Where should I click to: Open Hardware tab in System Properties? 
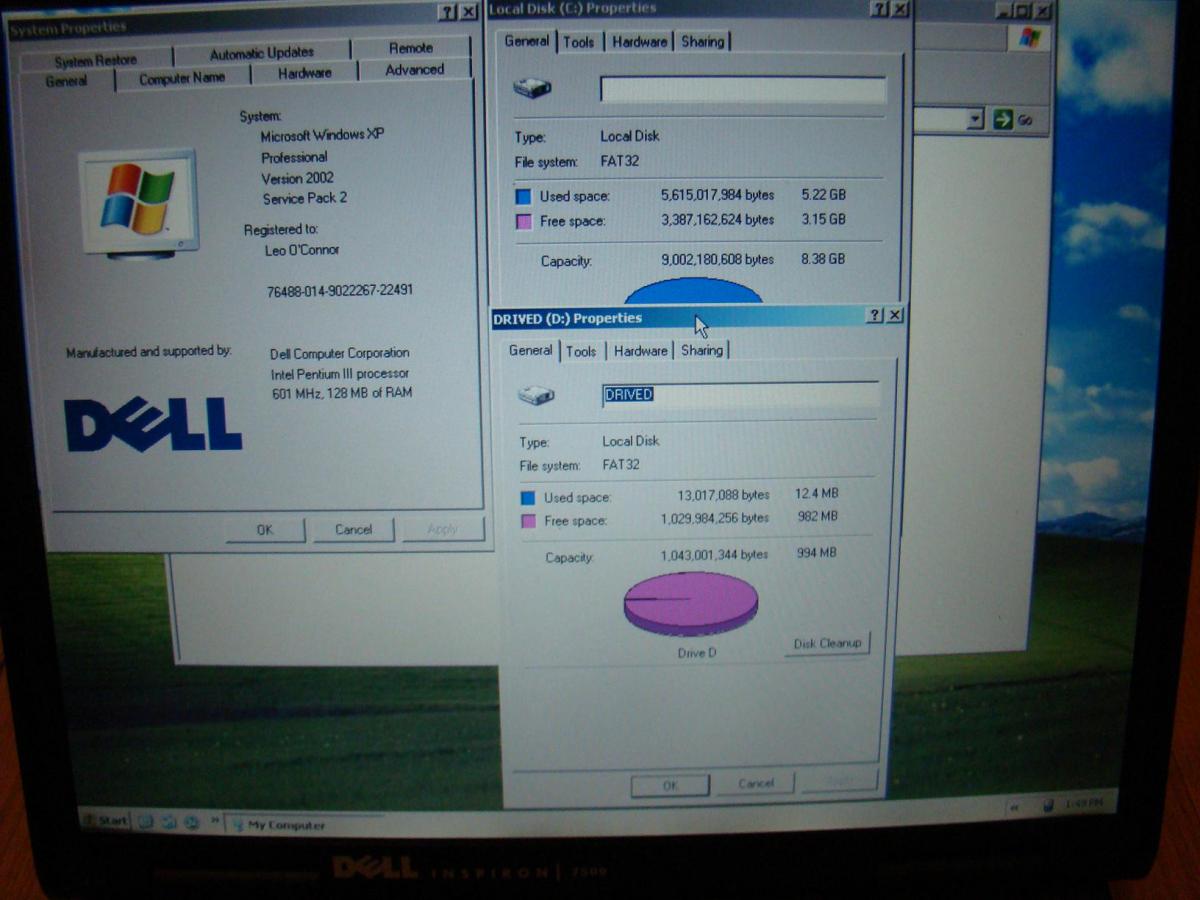[x=304, y=73]
